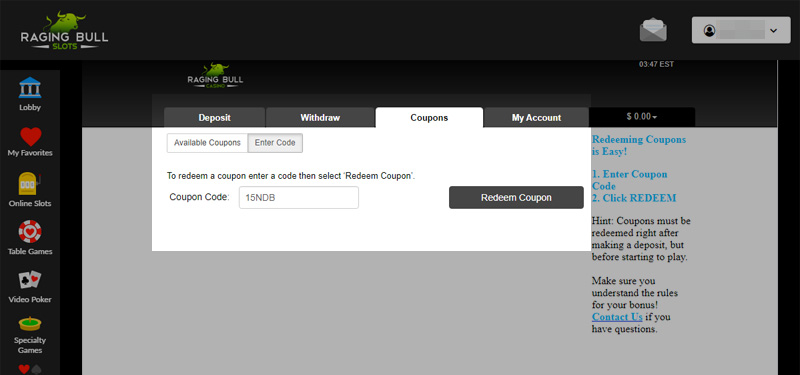Click the Raging Bull Casino cashier logo
800x375 pixels.
[x=215, y=76]
